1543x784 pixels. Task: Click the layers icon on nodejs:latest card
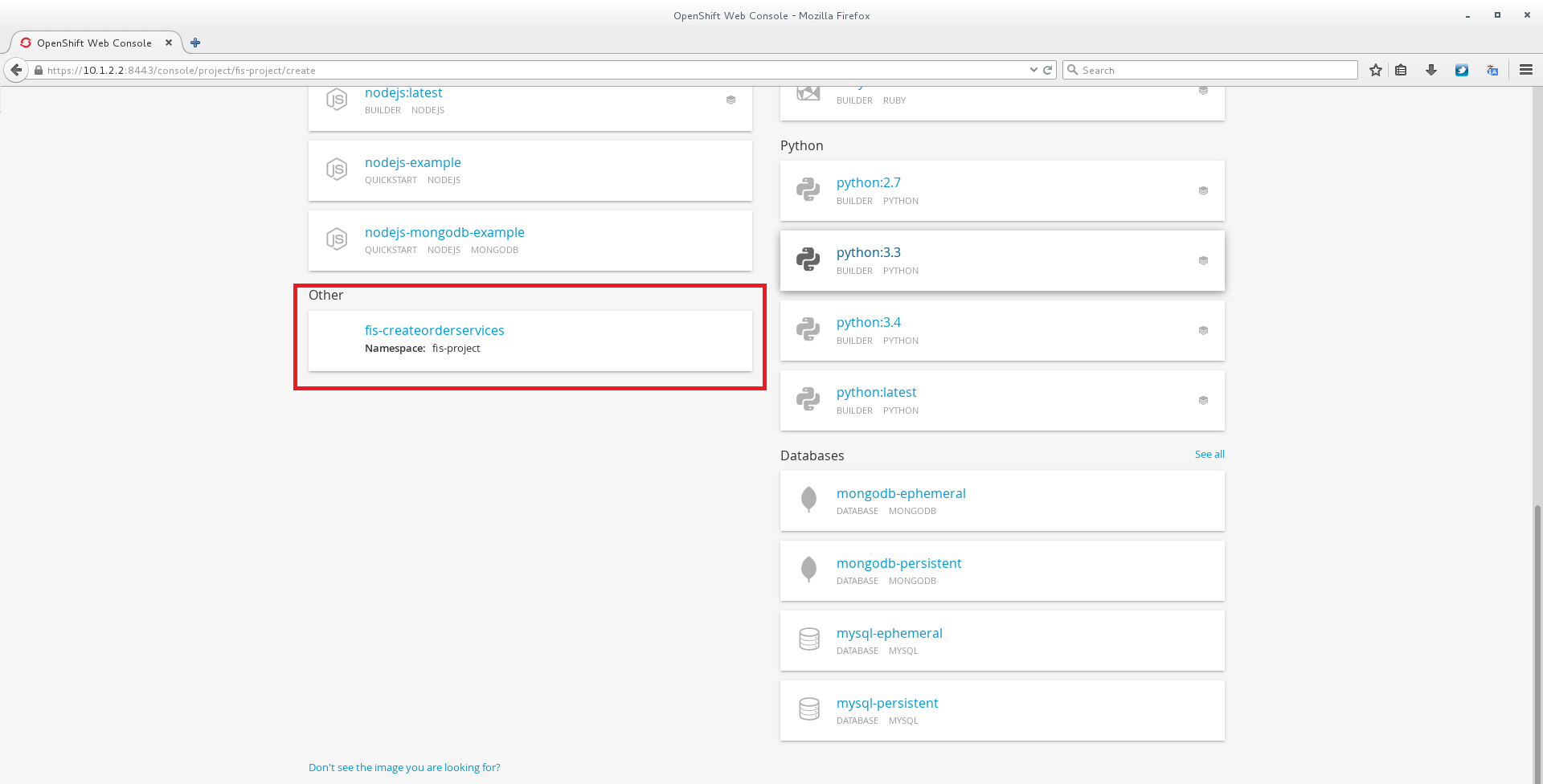731,100
